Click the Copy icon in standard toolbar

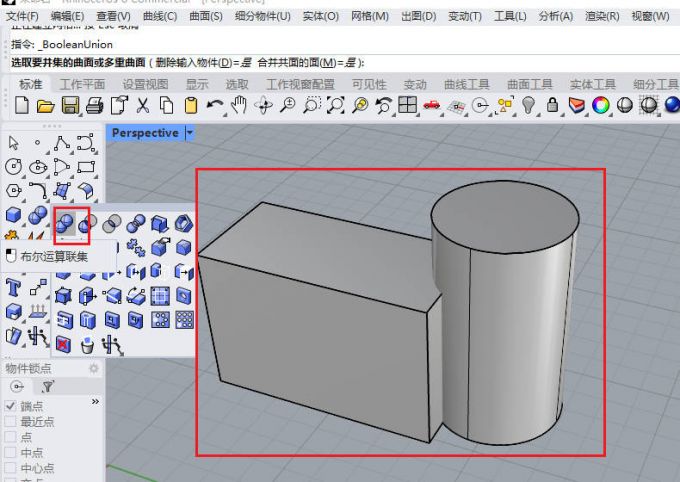tap(167, 105)
